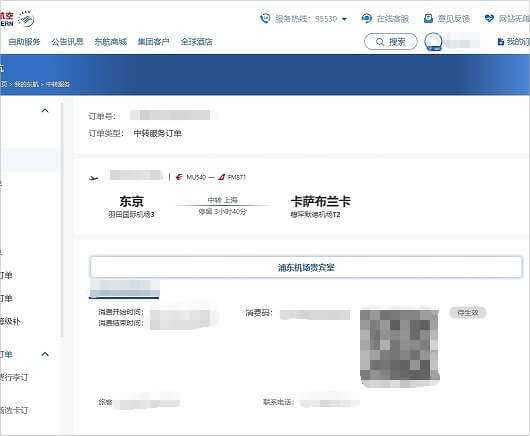Screen dimensions: 530x436
Task: Click the 卡萨布兰卡 destination city text
Action: [320, 201]
